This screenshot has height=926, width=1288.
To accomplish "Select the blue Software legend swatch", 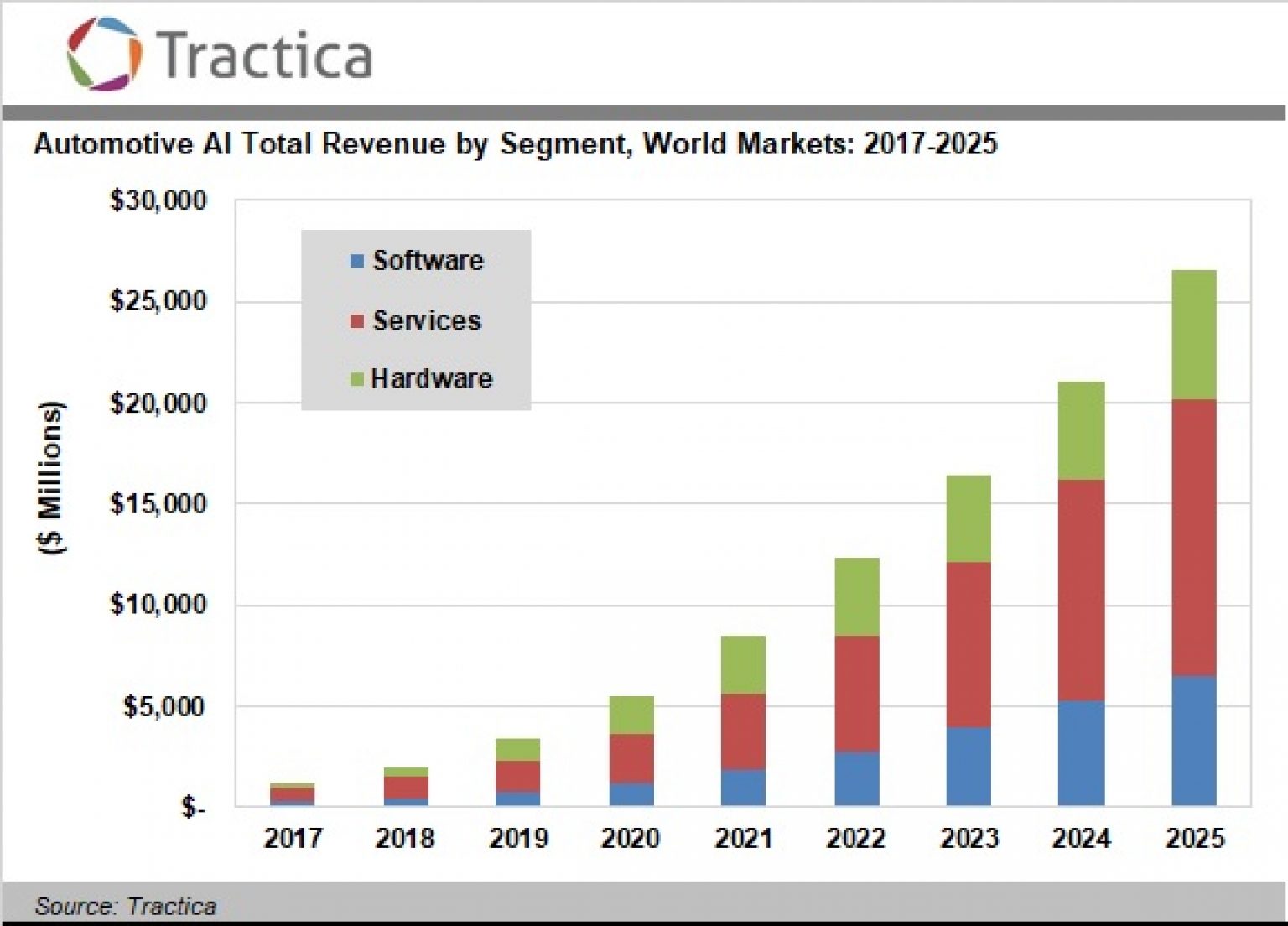I will tap(357, 261).
